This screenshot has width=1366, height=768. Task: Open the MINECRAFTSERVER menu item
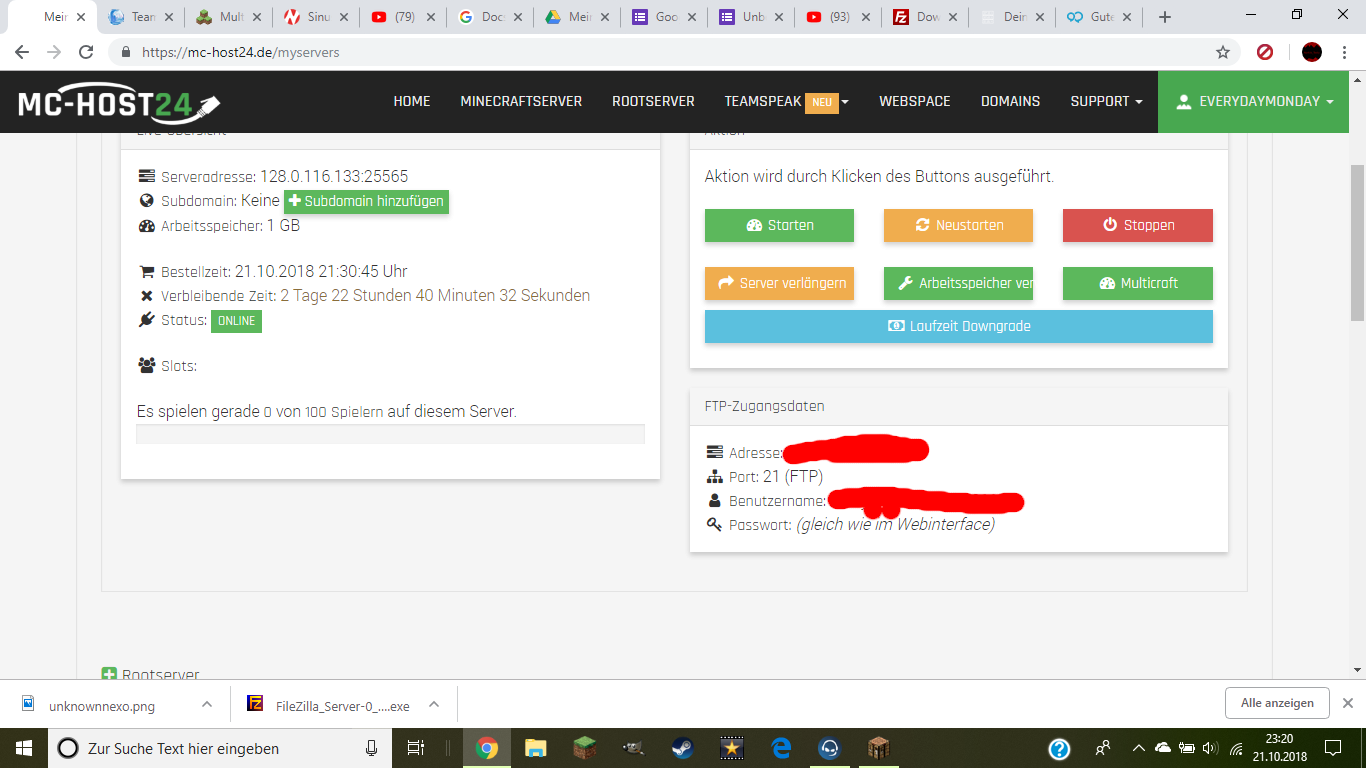click(521, 101)
